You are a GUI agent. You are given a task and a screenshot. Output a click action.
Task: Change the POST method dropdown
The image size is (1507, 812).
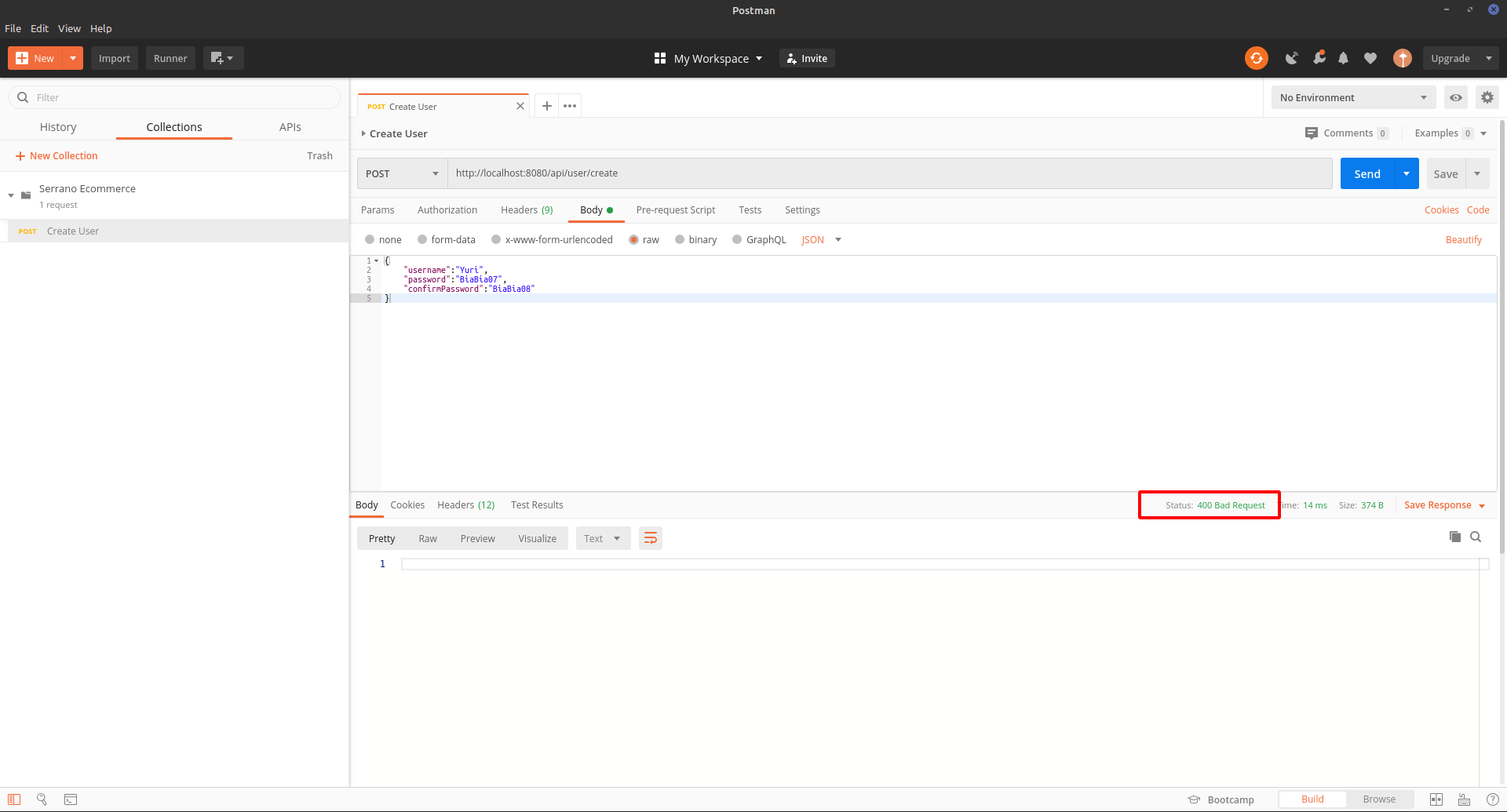403,173
